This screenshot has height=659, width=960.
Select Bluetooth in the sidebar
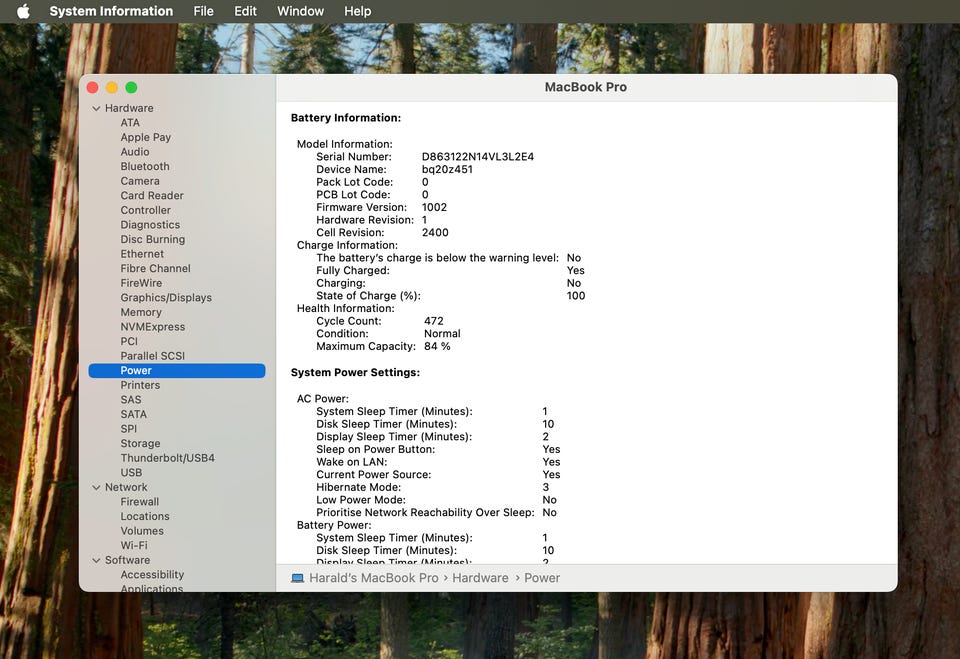coord(145,167)
